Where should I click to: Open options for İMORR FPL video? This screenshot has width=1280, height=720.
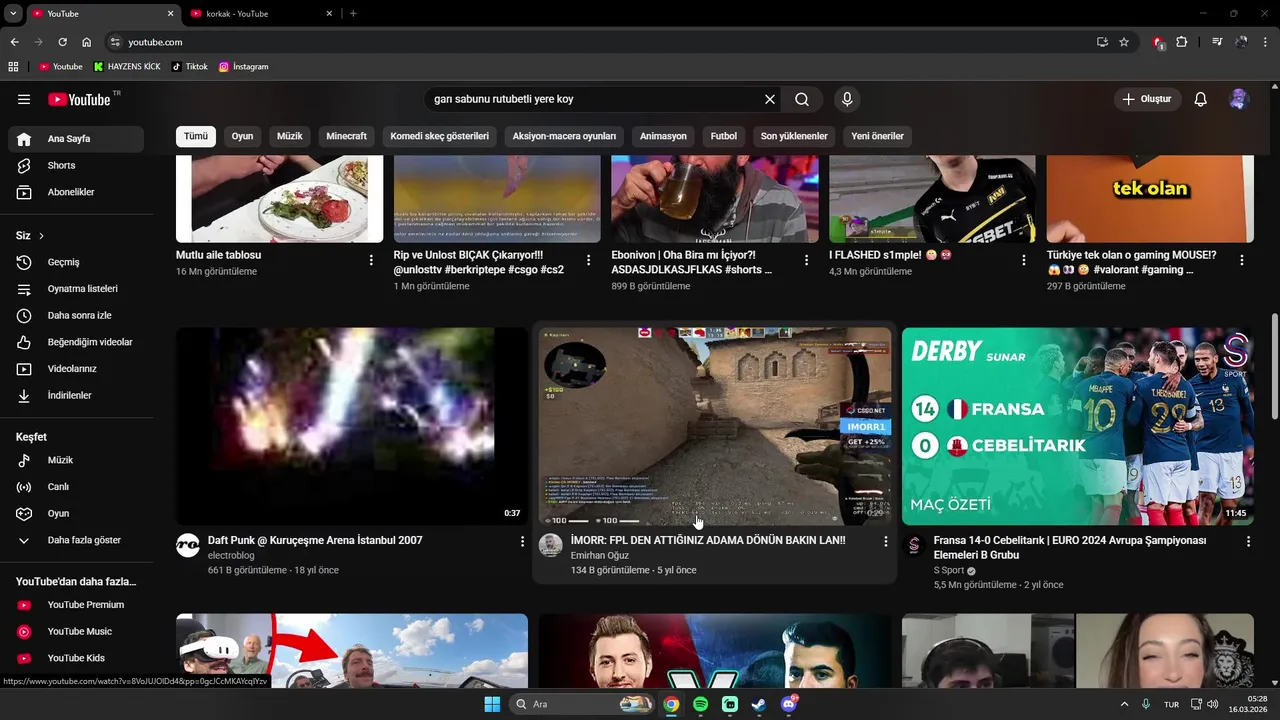(885, 541)
